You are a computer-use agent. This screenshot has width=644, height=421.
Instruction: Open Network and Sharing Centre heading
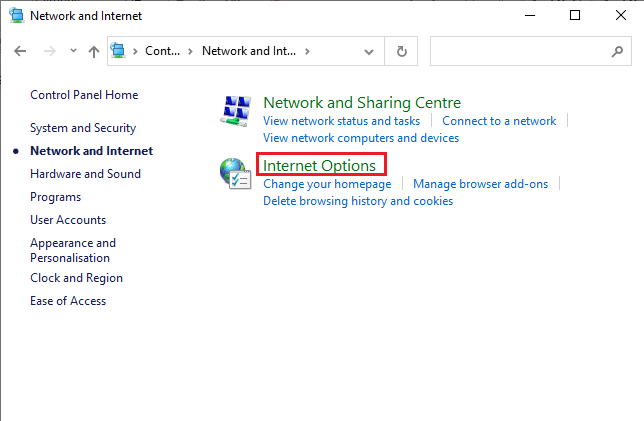click(362, 103)
